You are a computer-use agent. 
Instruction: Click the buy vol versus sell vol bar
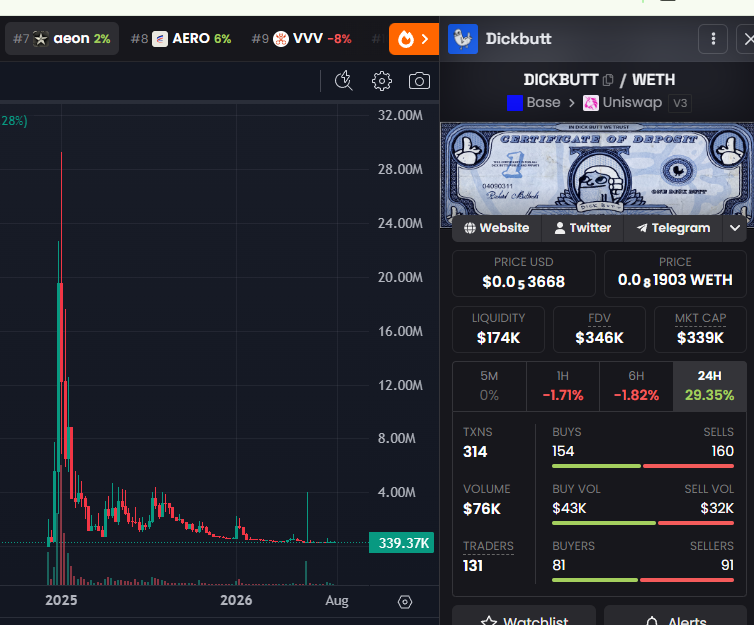(x=643, y=523)
